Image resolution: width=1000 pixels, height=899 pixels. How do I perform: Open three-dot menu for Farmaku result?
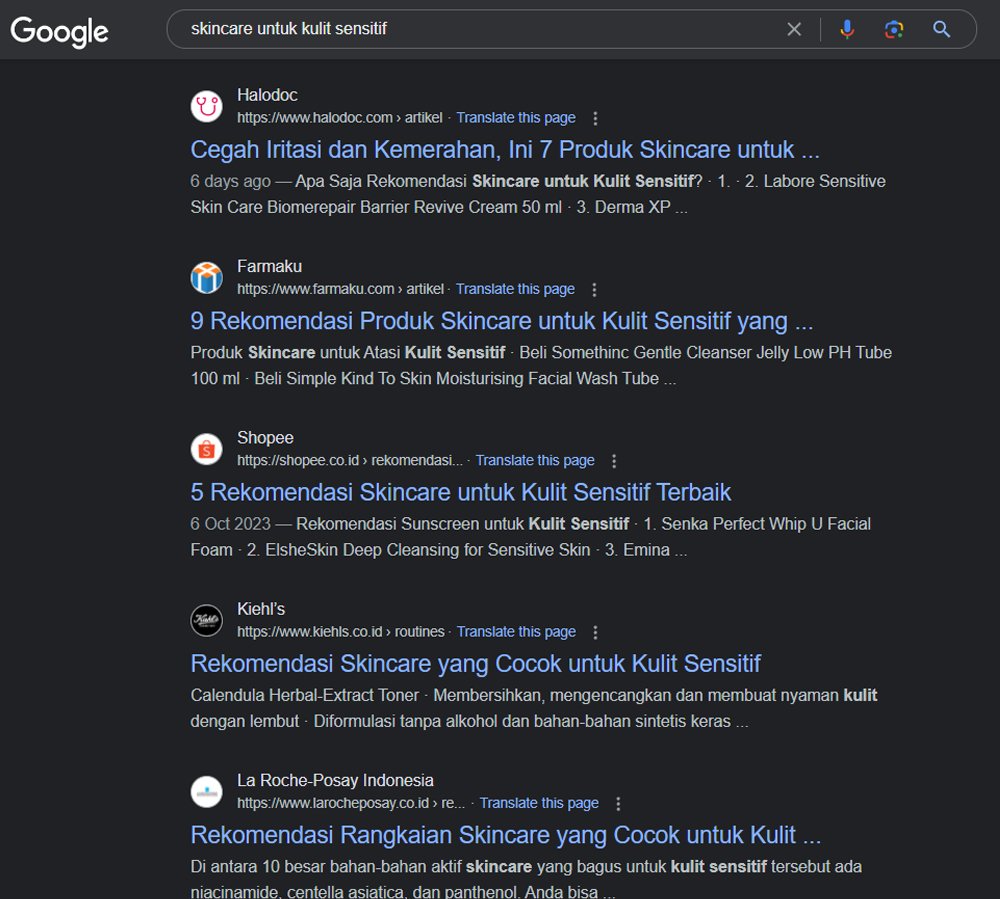(x=594, y=289)
